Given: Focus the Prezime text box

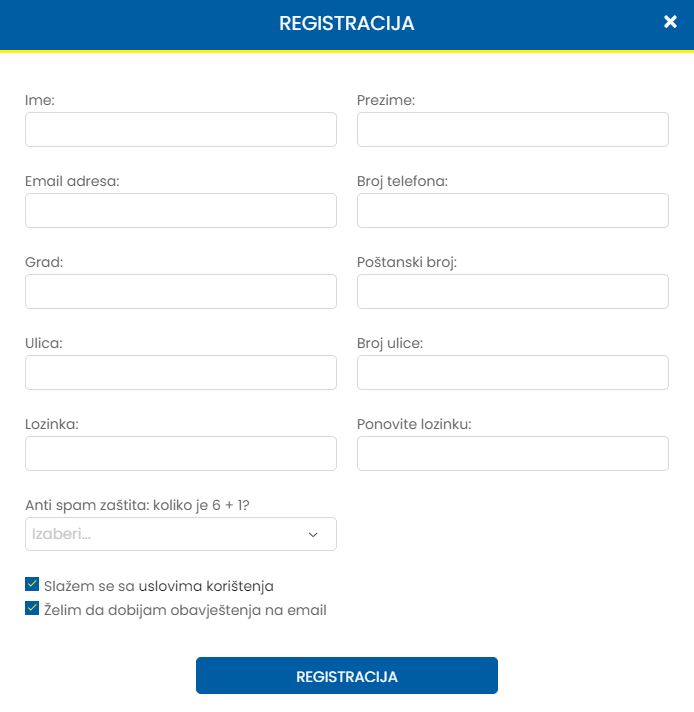Looking at the screenshot, I should click(x=513, y=129).
